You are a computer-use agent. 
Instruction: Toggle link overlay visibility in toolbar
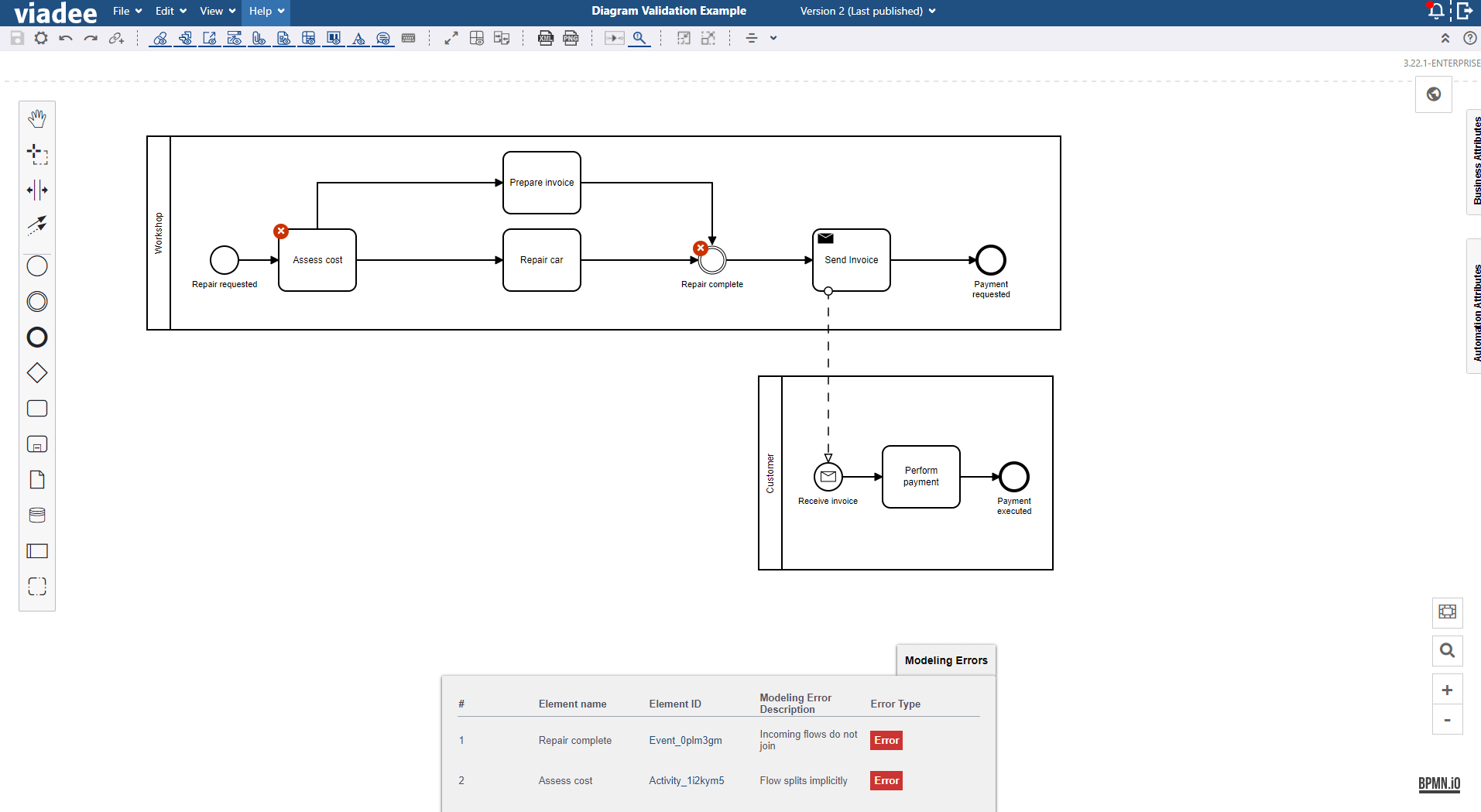(x=160, y=38)
